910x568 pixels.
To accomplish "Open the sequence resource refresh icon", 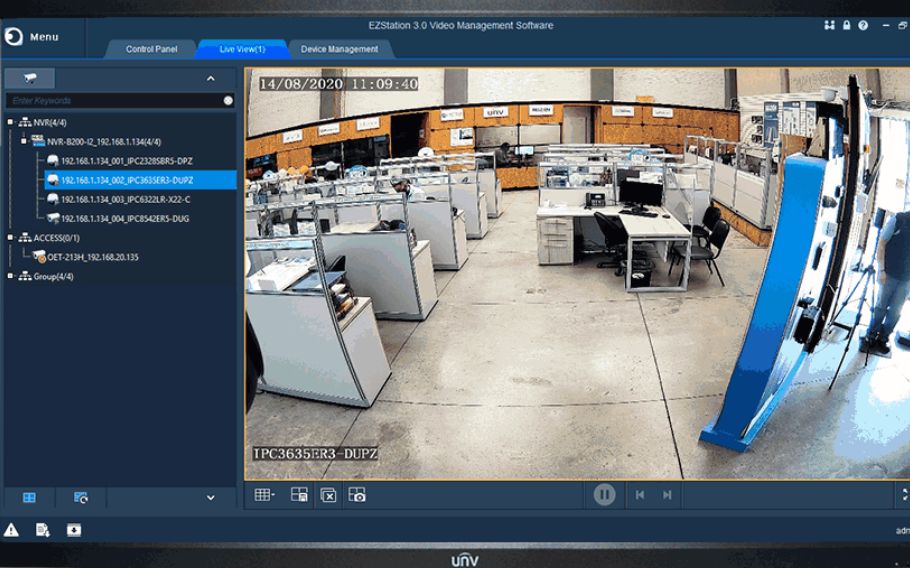I will (81, 497).
